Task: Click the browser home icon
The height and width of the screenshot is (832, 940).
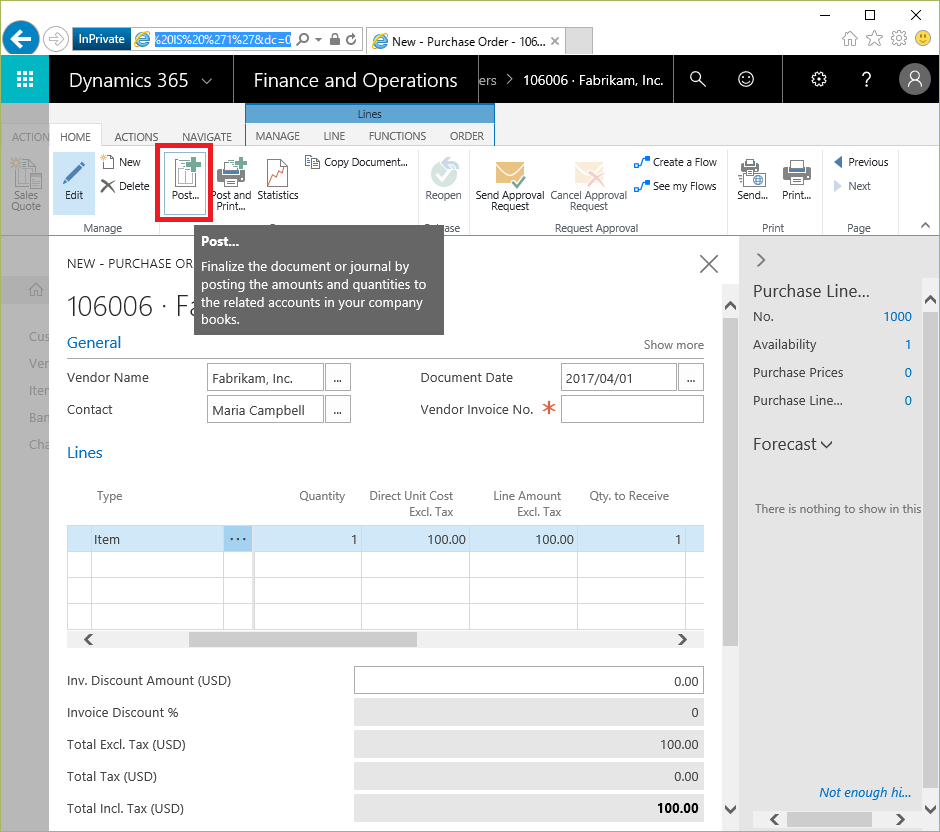Action: 849,39
